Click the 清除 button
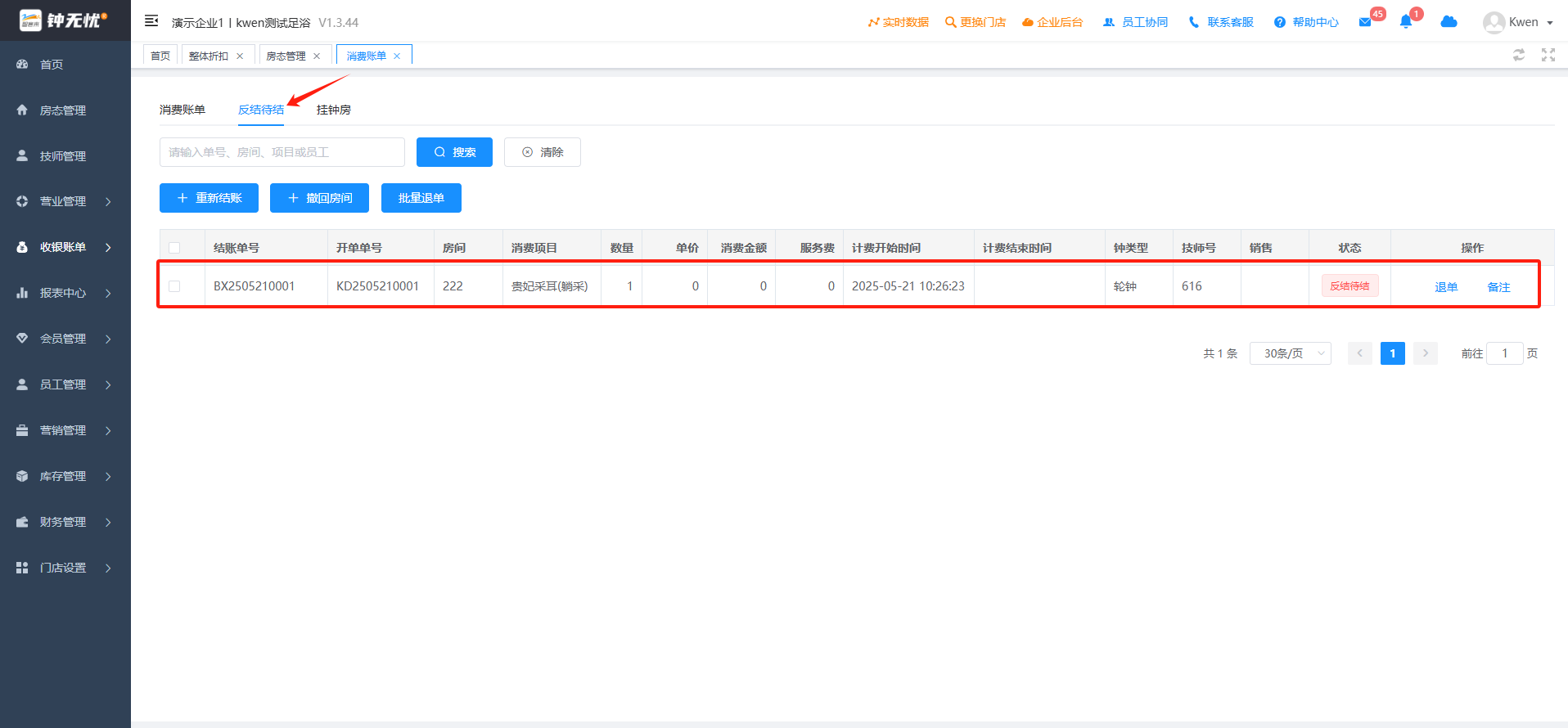1568x728 pixels. [x=543, y=152]
